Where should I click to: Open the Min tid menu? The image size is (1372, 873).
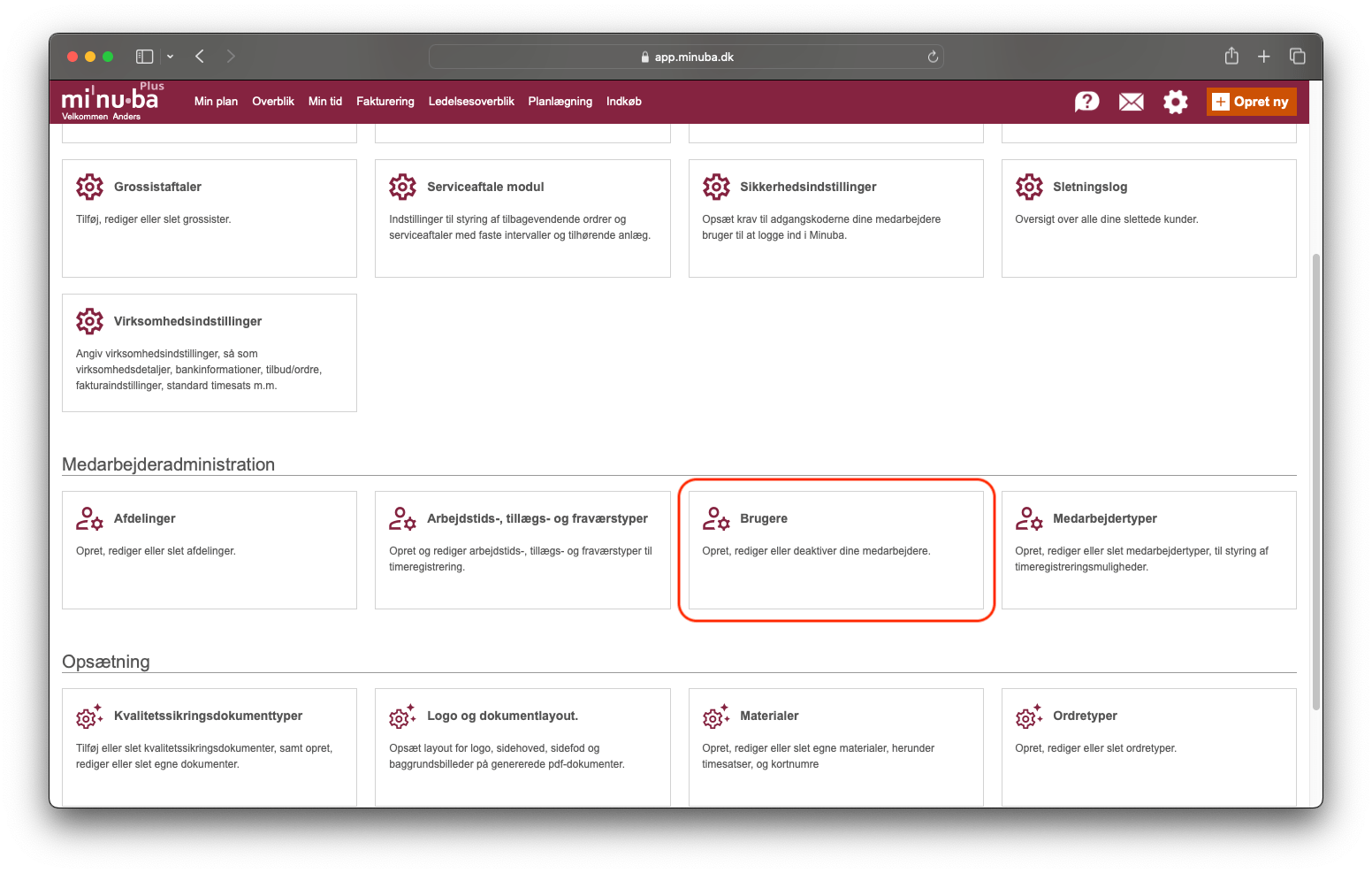point(325,102)
